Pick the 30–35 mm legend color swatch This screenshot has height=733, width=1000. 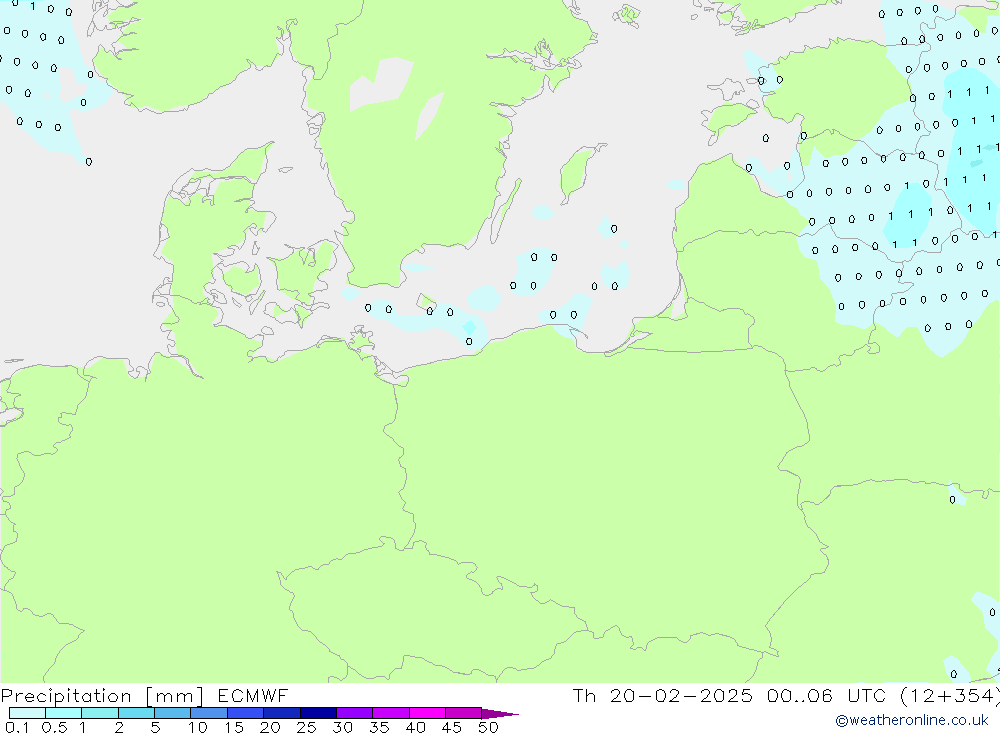coord(355,713)
